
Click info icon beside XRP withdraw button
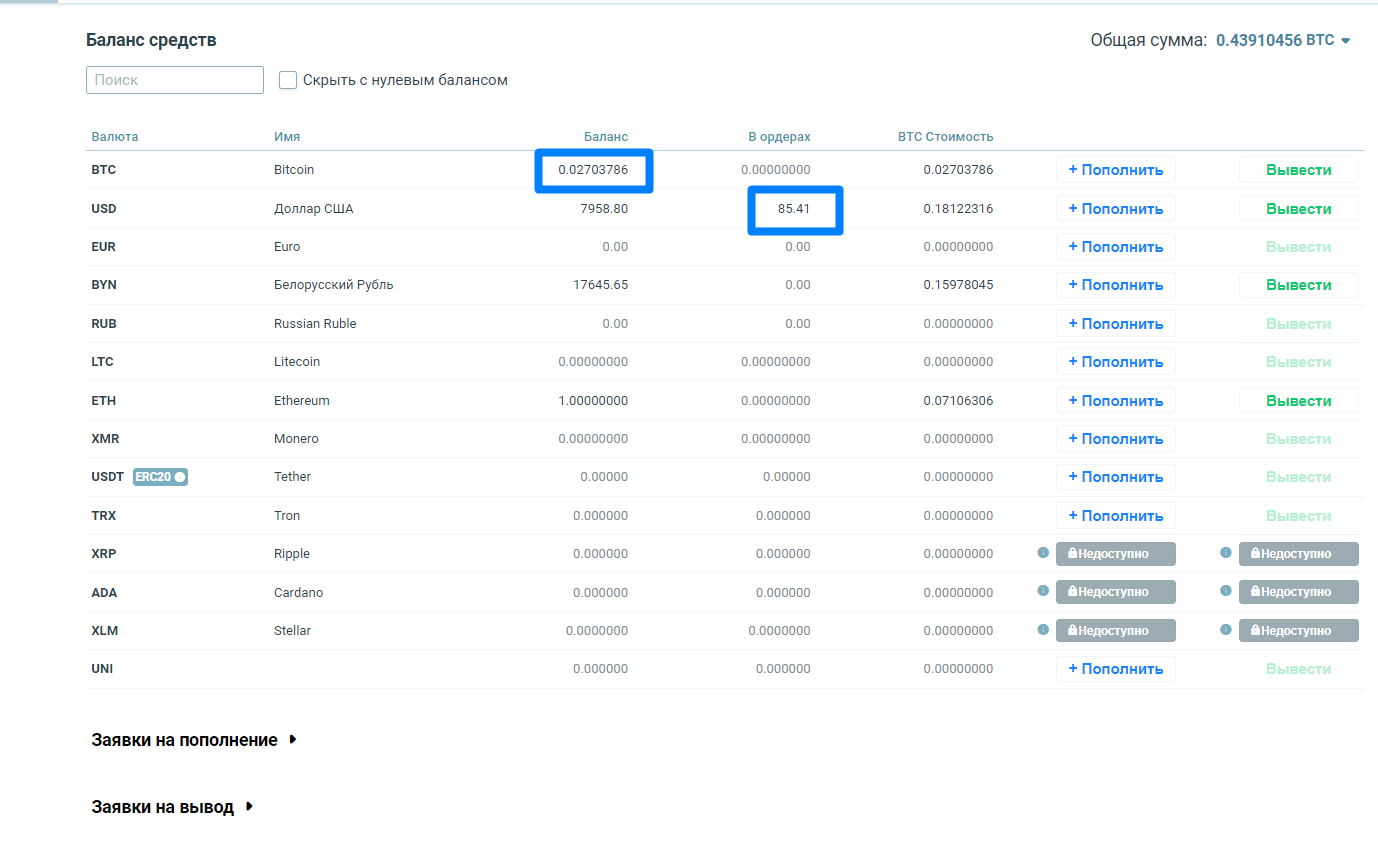click(1225, 552)
